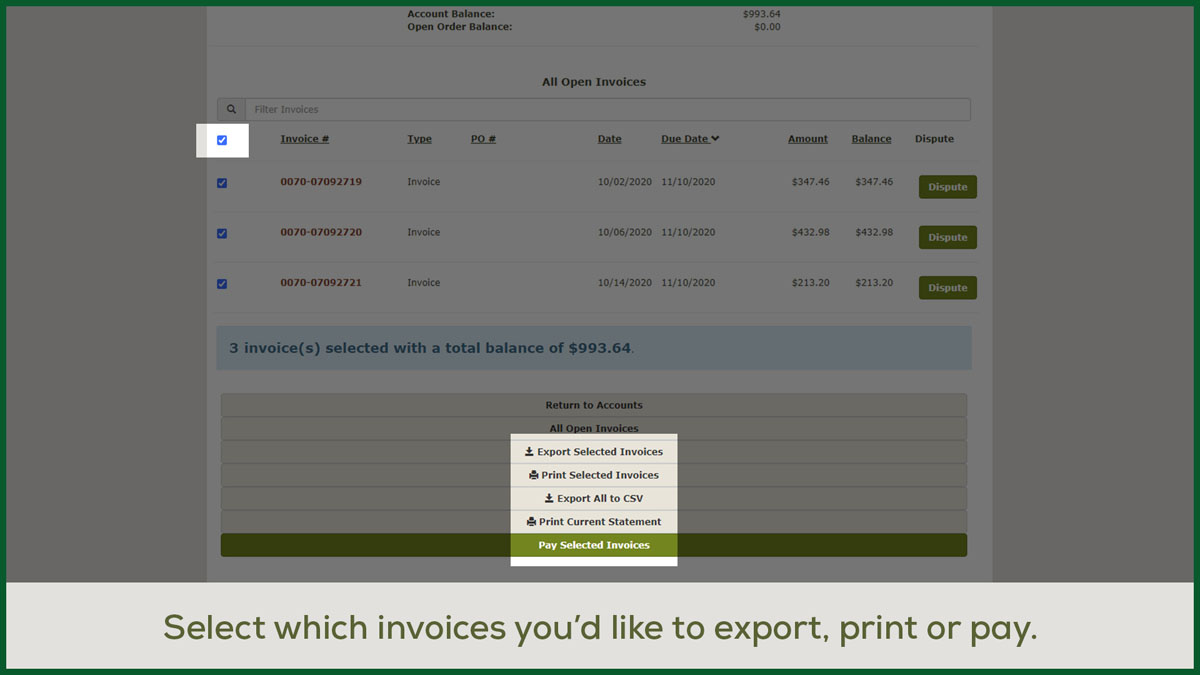Viewport: 1200px width, 675px height.
Task: Click the printer icon on Print Selected Invoices
Action: click(534, 475)
